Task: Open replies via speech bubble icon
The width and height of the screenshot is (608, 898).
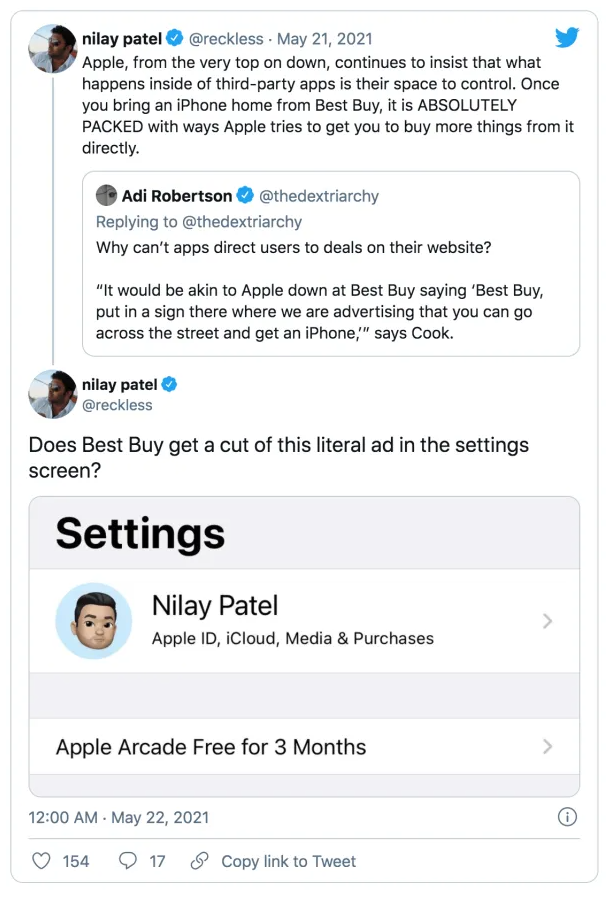Action: point(128,861)
